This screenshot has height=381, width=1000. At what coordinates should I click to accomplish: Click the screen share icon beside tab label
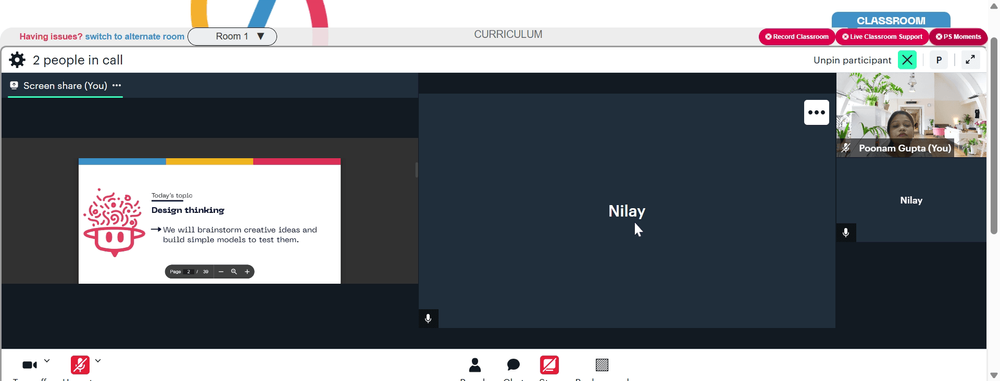(14, 86)
